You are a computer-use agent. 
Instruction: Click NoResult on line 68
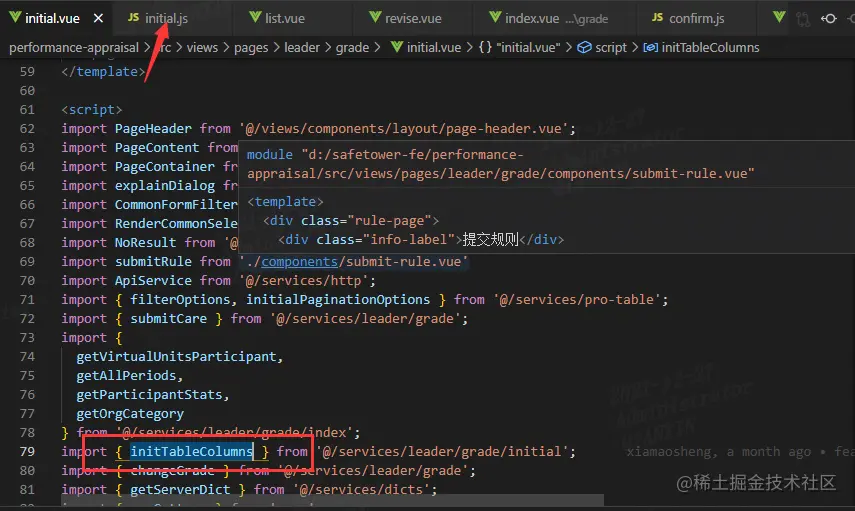click(x=145, y=243)
